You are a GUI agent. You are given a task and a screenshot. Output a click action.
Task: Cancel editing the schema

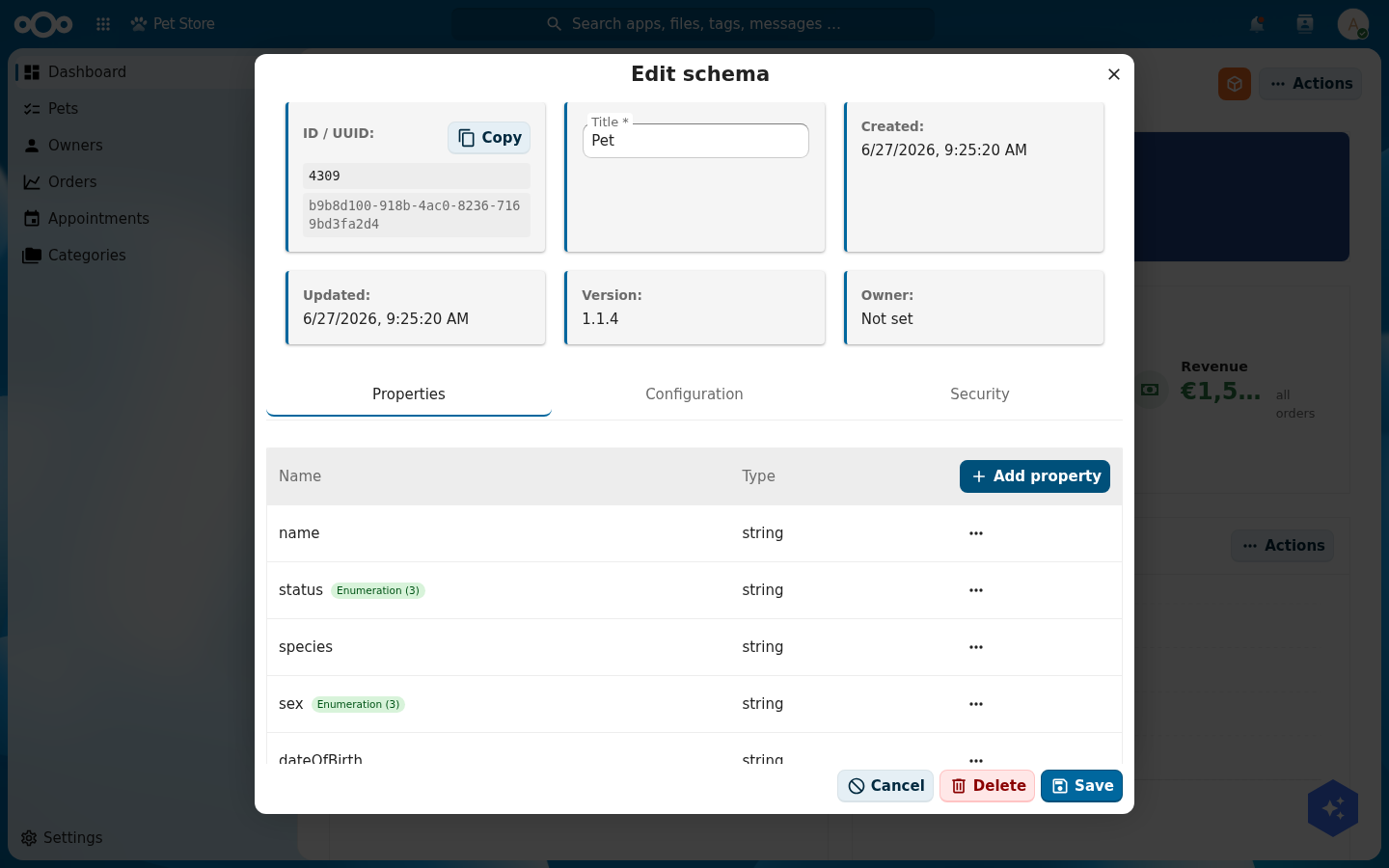pyautogui.click(x=885, y=786)
